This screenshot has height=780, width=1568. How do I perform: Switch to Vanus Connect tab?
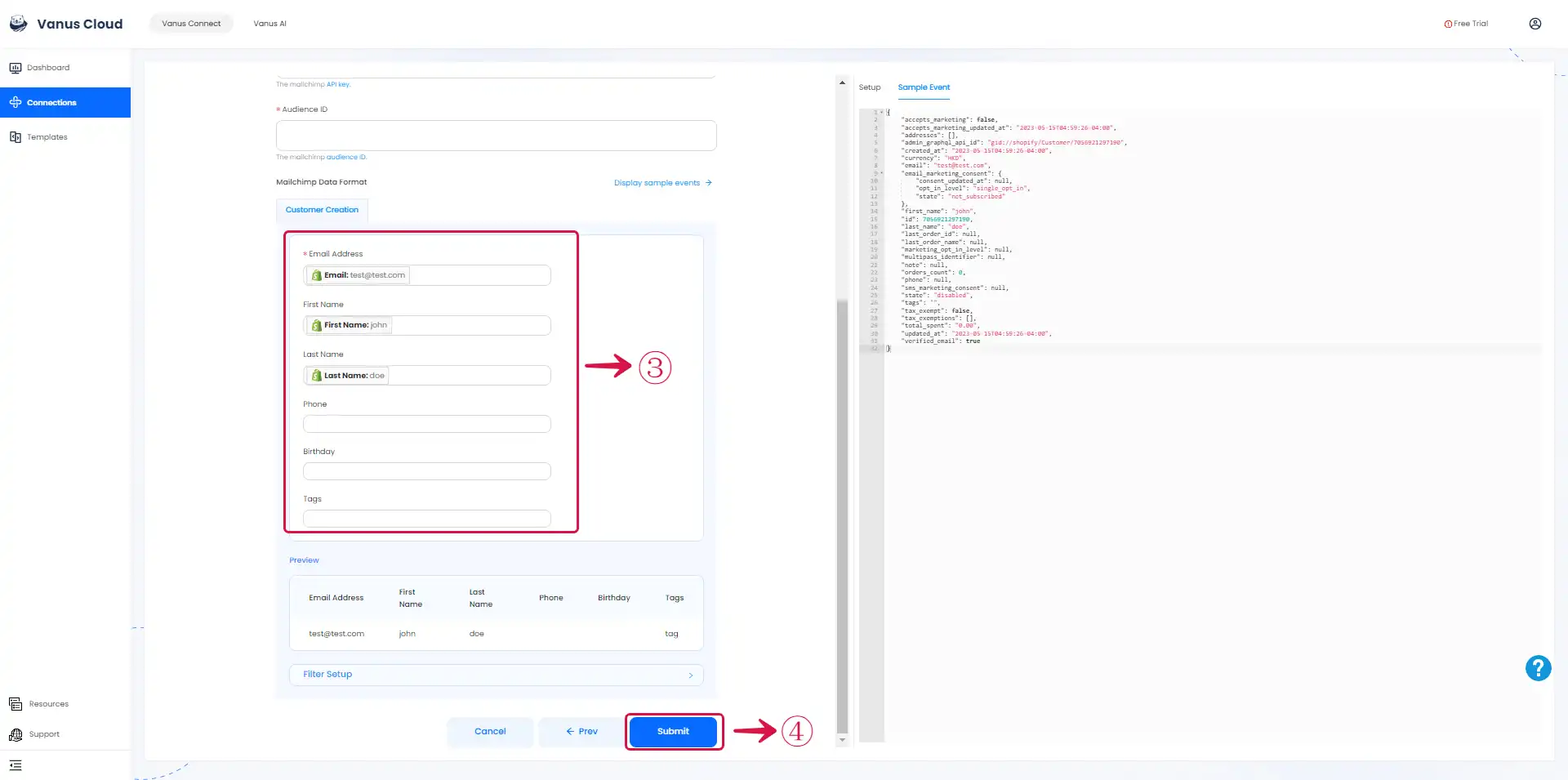click(x=191, y=24)
